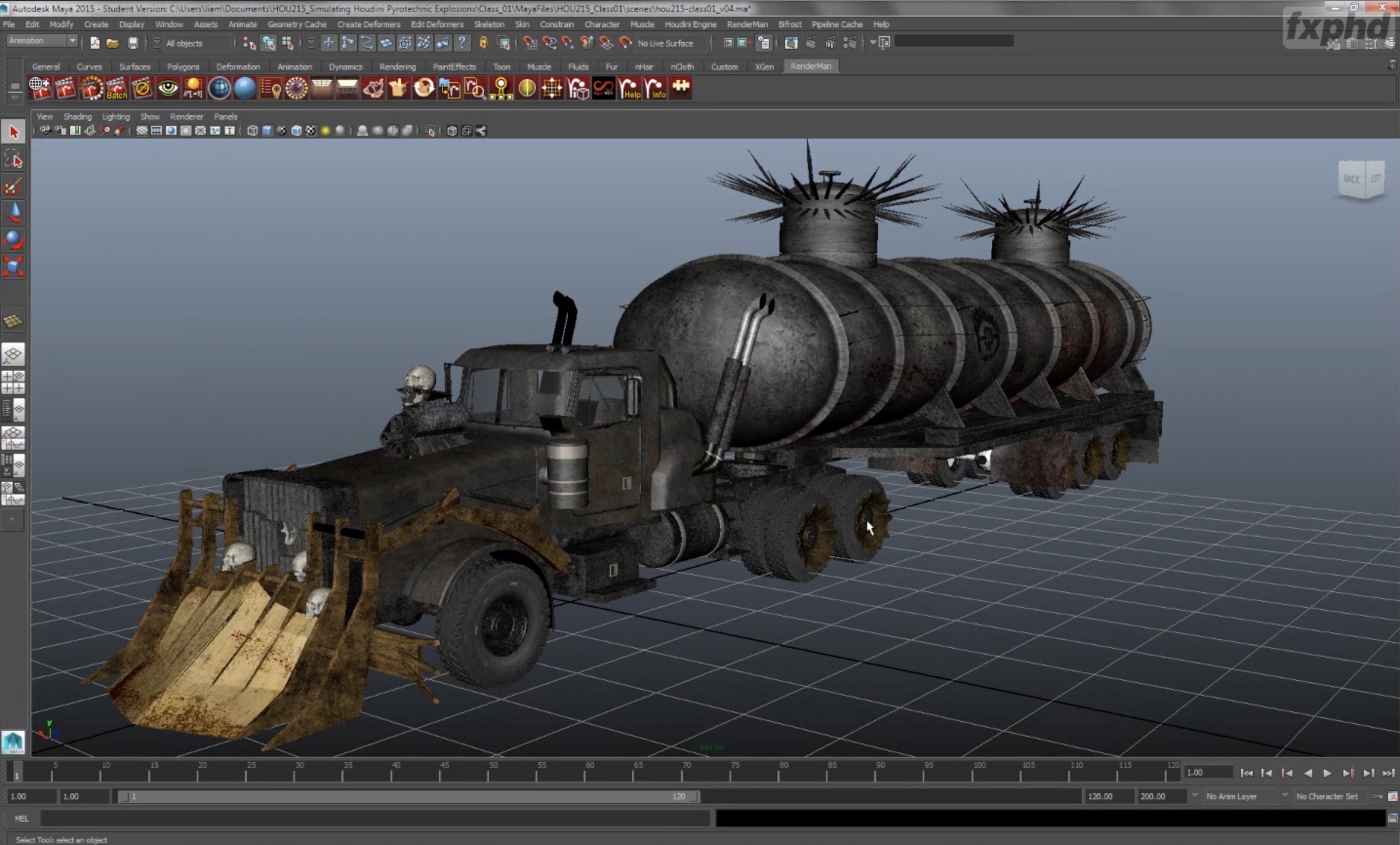This screenshot has height=845, width=1400.
Task: Click the RenderMan Info shelf icon
Action: click(655, 89)
